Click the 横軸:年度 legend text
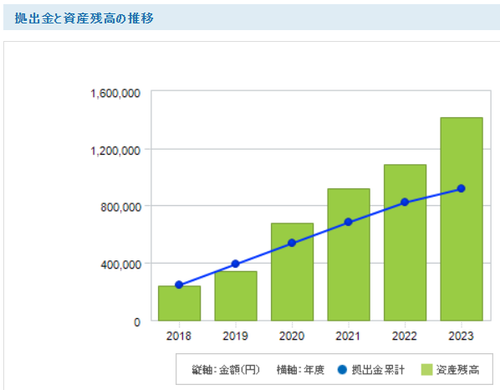The width and height of the screenshot is (500, 390). point(300,370)
